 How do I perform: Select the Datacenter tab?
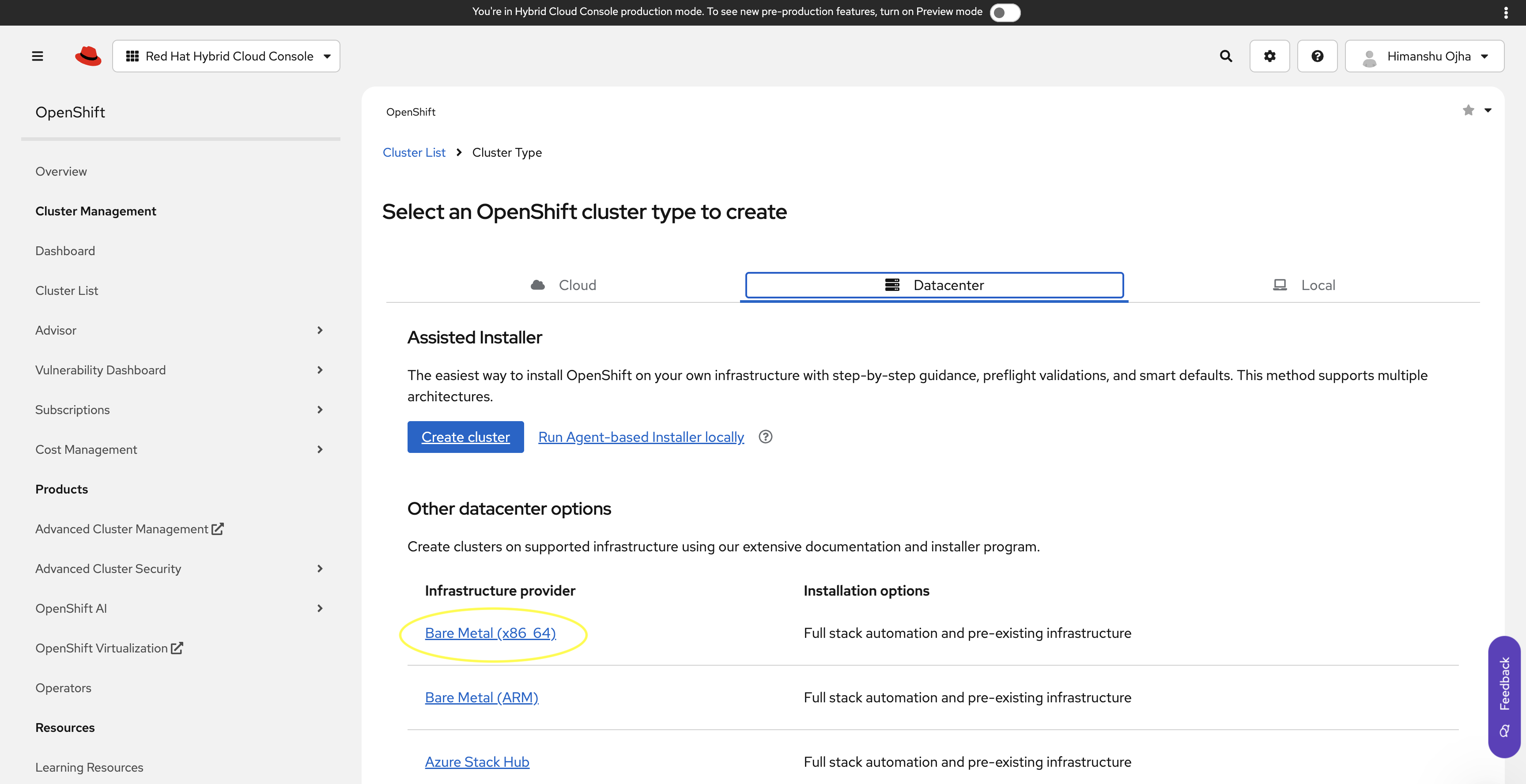coord(934,285)
